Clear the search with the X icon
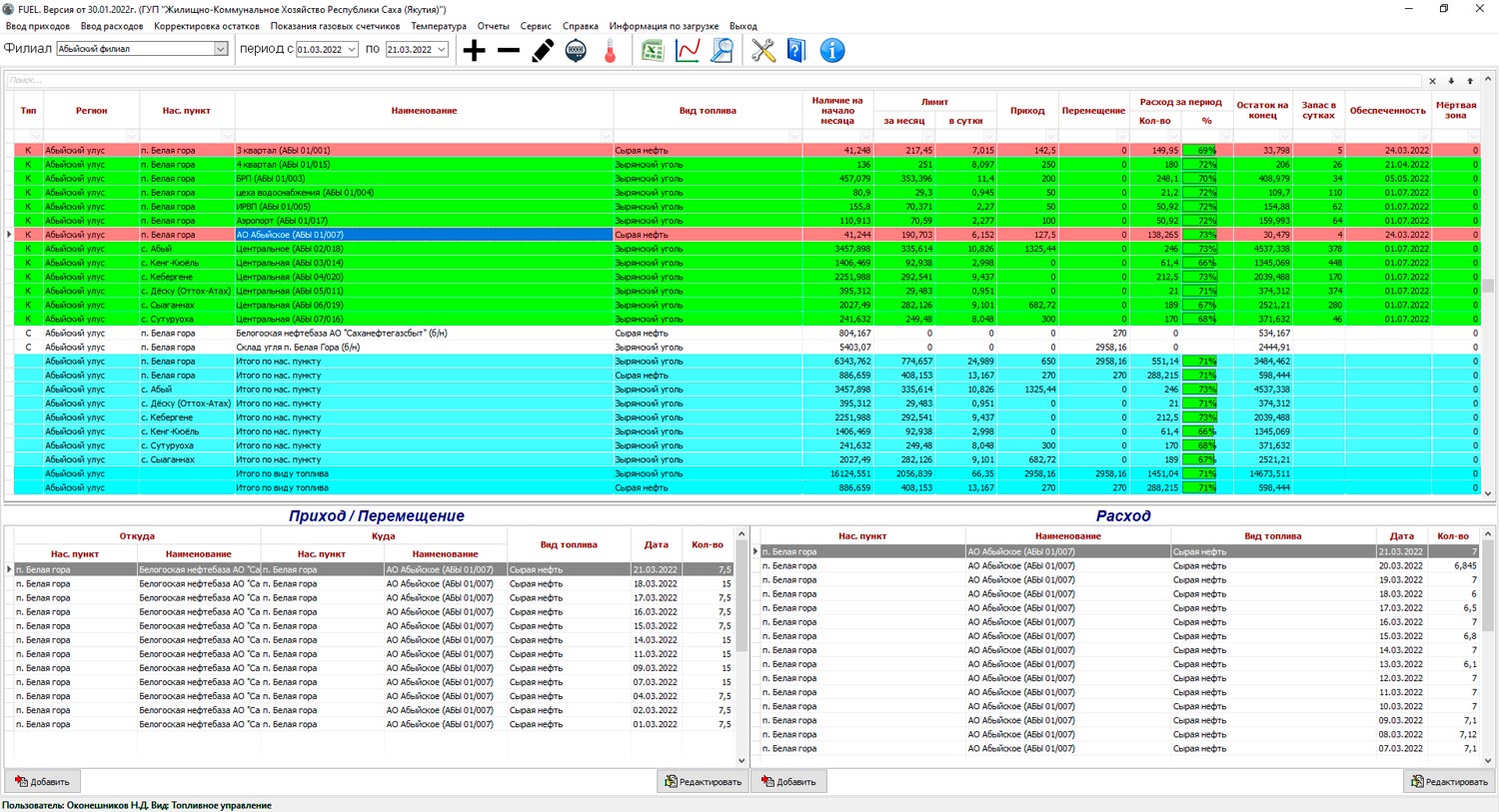The width and height of the screenshot is (1499, 812). 1432,81
